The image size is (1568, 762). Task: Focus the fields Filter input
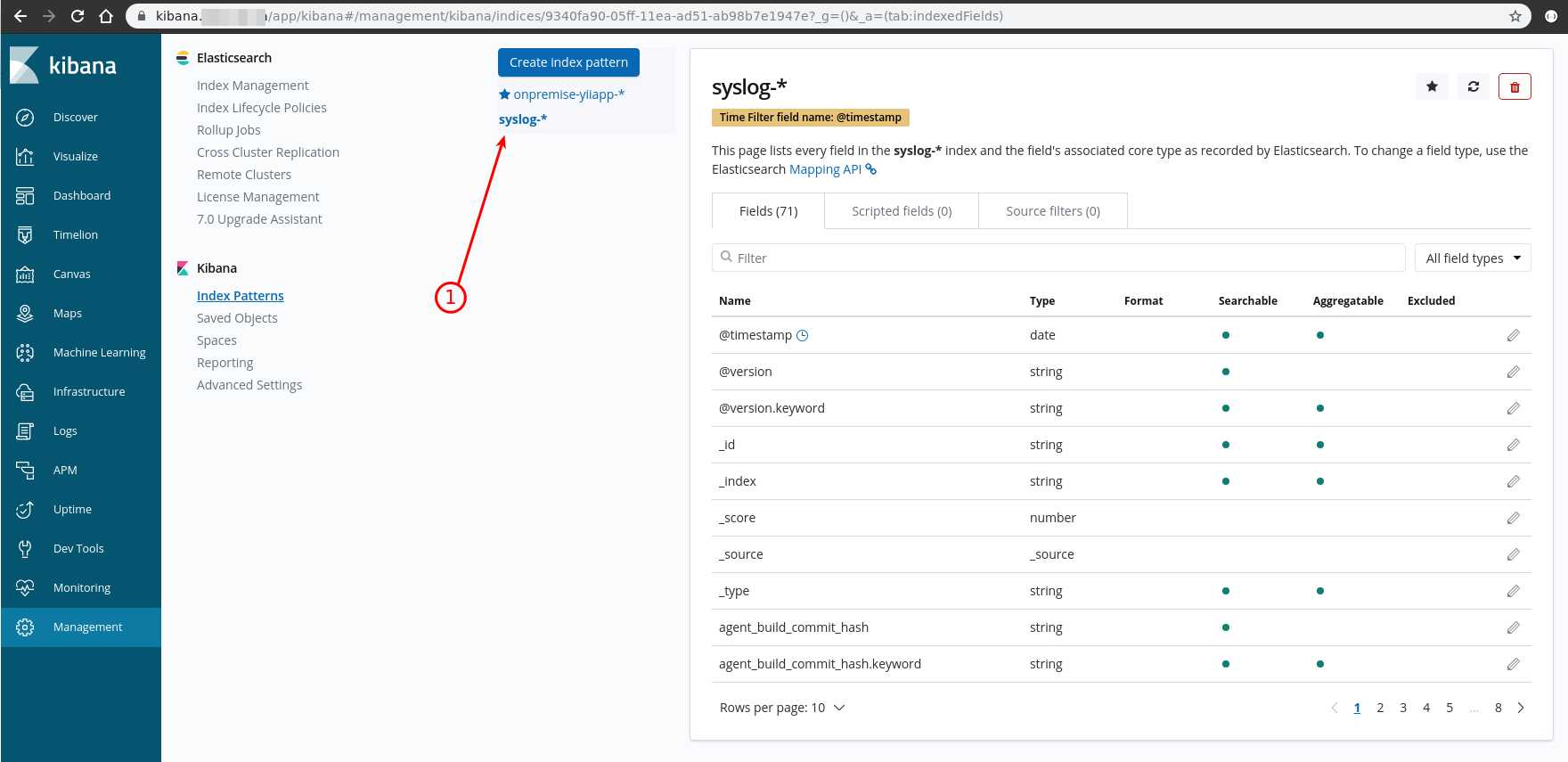[x=1058, y=258]
